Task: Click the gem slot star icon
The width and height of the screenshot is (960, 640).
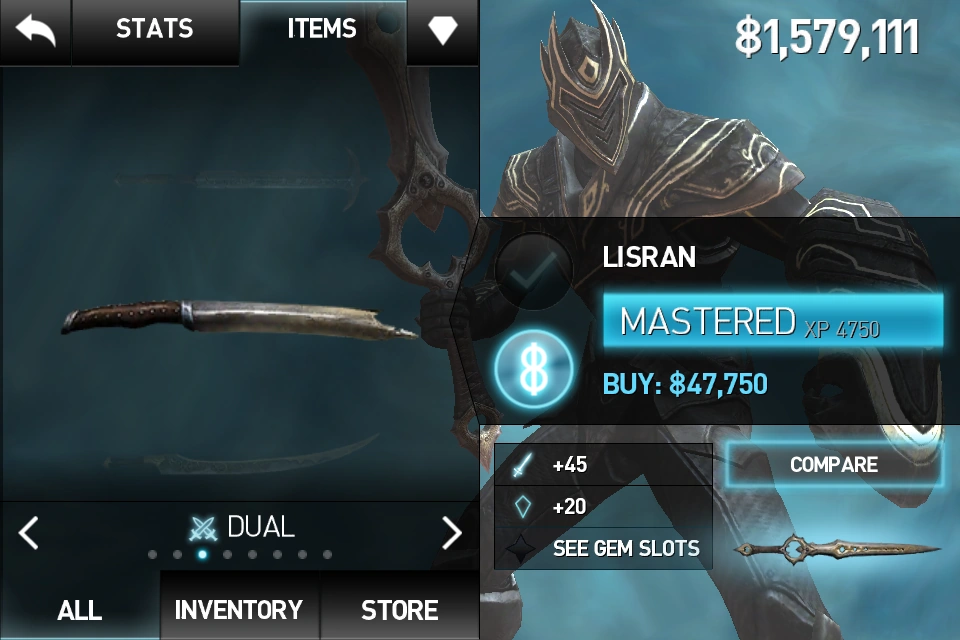Action: coord(521,548)
